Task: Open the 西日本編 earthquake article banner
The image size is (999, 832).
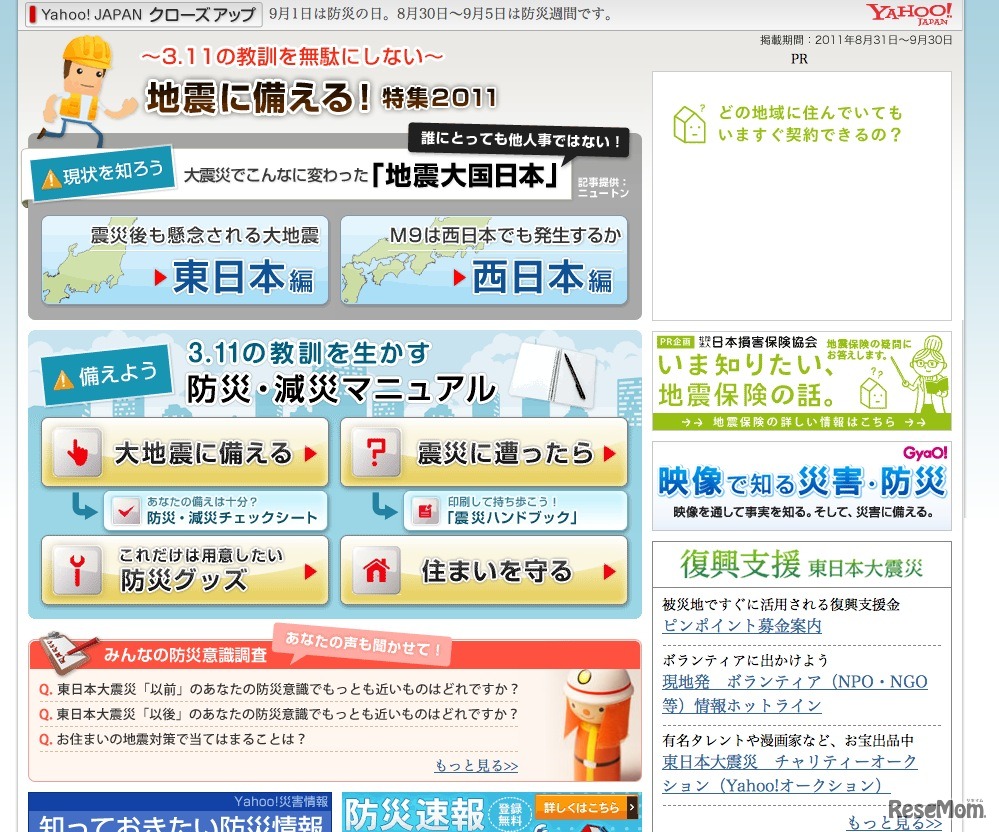Action: pos(484,260)
